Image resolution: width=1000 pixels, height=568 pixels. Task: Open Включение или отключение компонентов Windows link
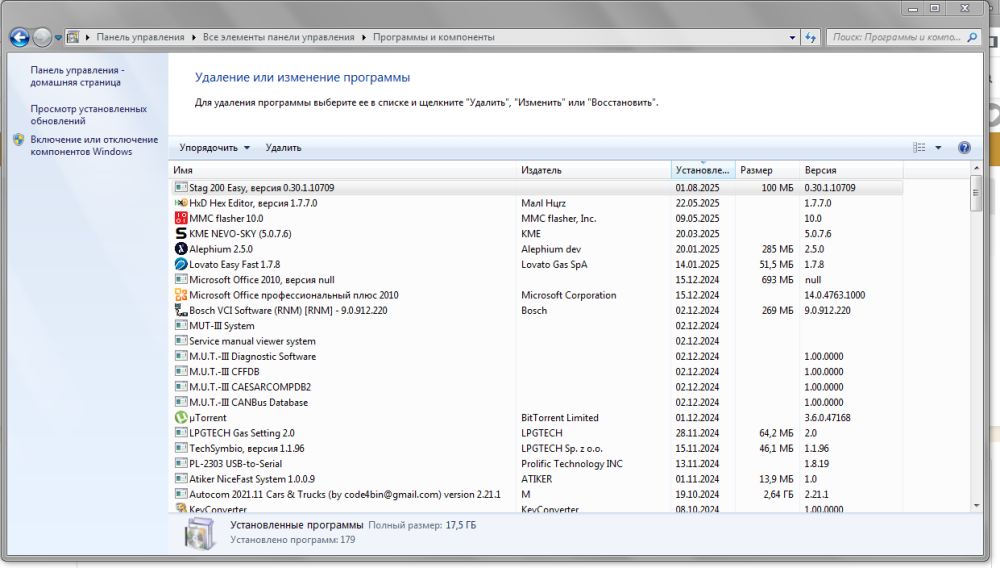point(94,145)
